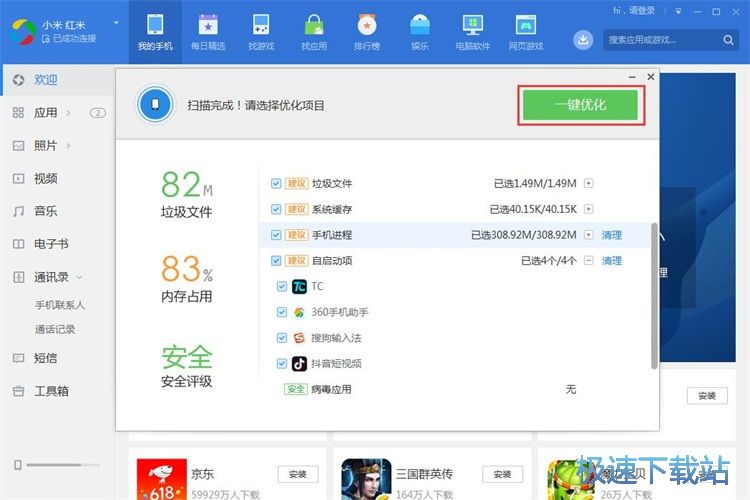This screenshot has width=750, height=500.
Task: Switch to 找游戏 tab
Action: pos(261,32)
